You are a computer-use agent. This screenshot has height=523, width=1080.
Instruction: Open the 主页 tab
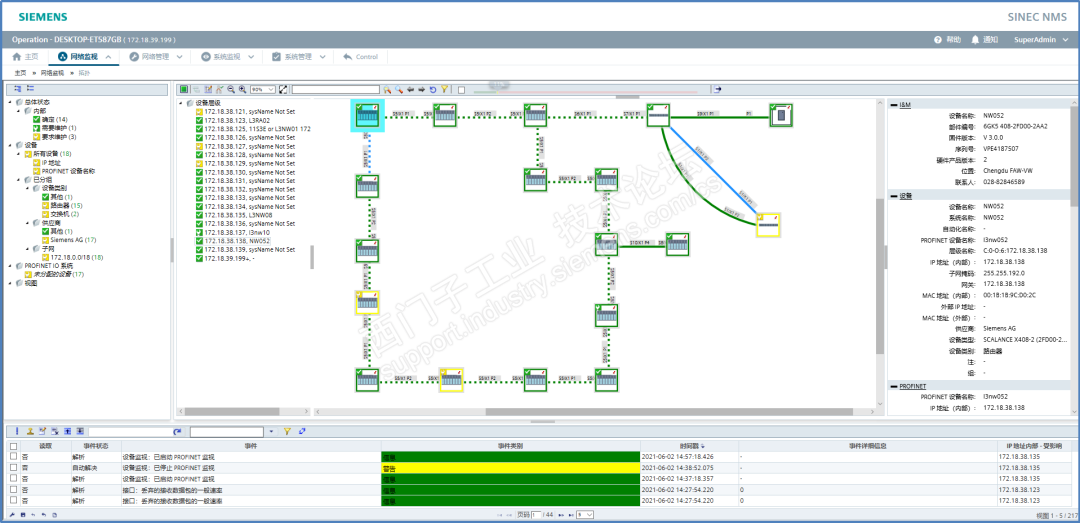click(25, 57)
